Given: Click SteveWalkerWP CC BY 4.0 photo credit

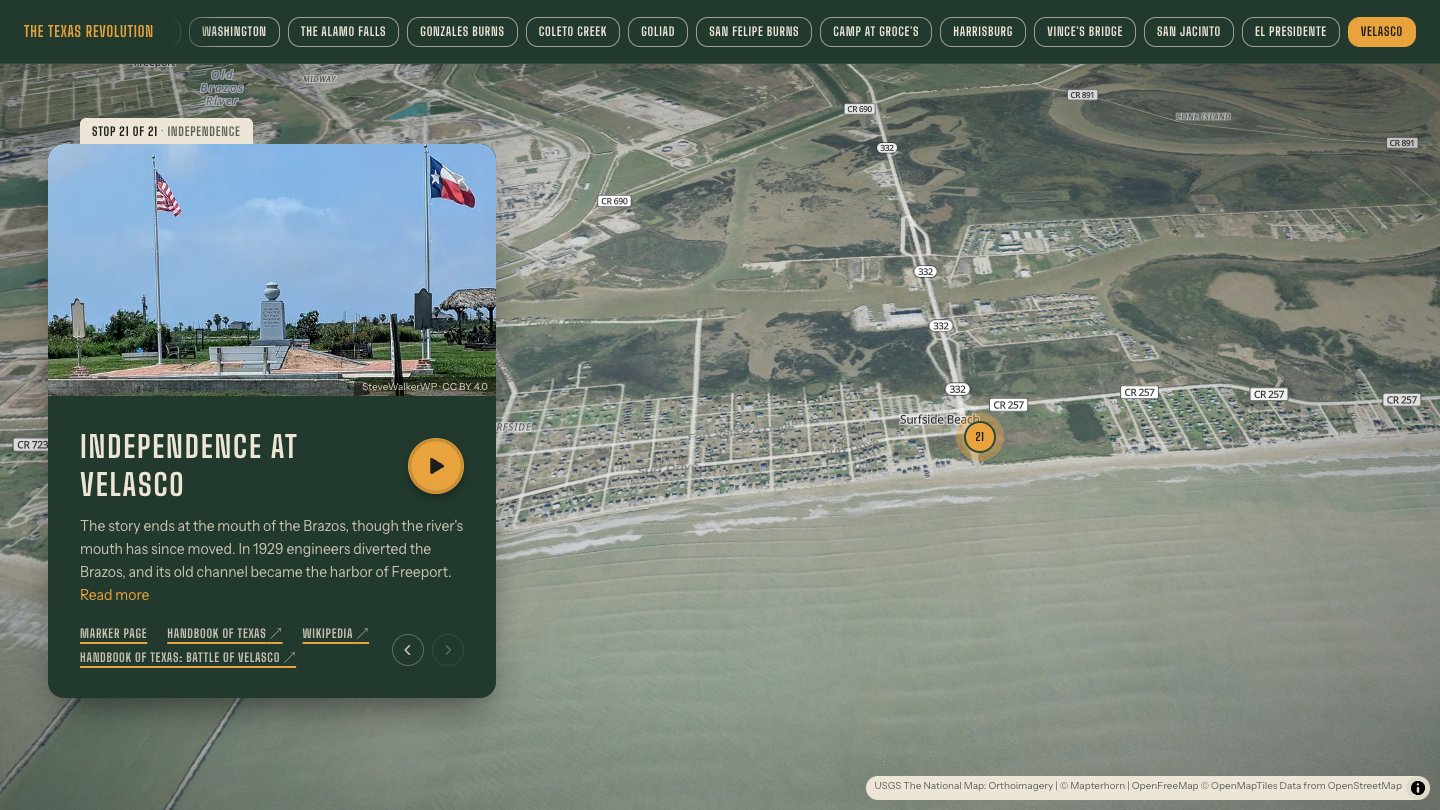Looking at the screenshot, I should point(425,386).
